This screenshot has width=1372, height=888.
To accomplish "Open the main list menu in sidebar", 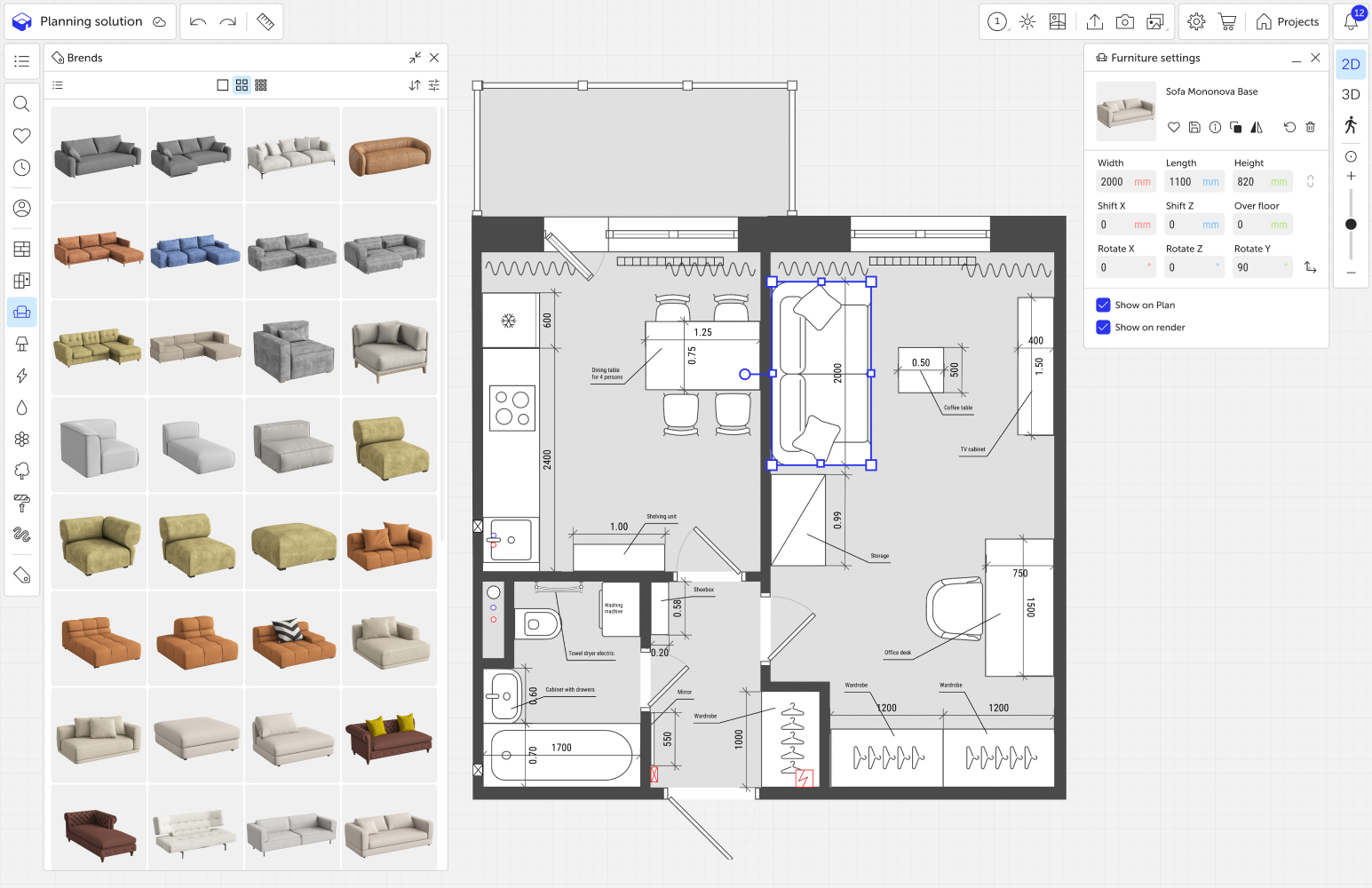I will click(22, 61).
